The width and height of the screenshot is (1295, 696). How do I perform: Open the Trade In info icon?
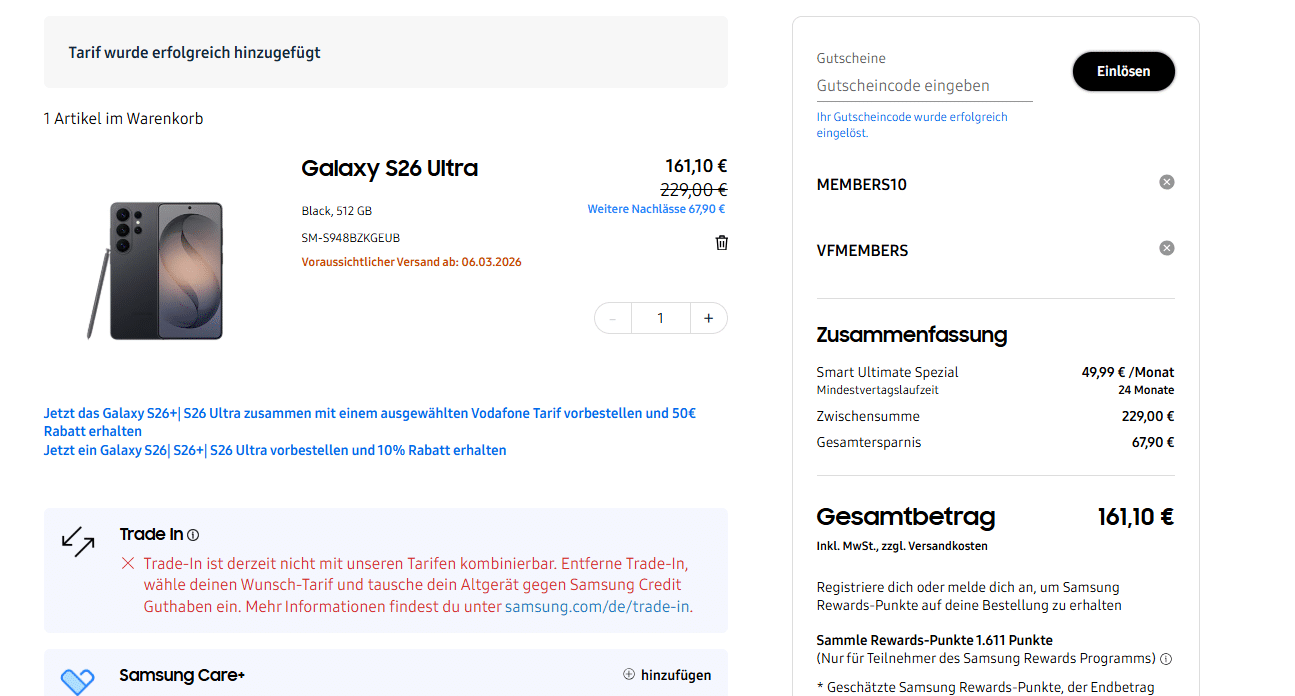pyautogui.click(x=193, y=534)
